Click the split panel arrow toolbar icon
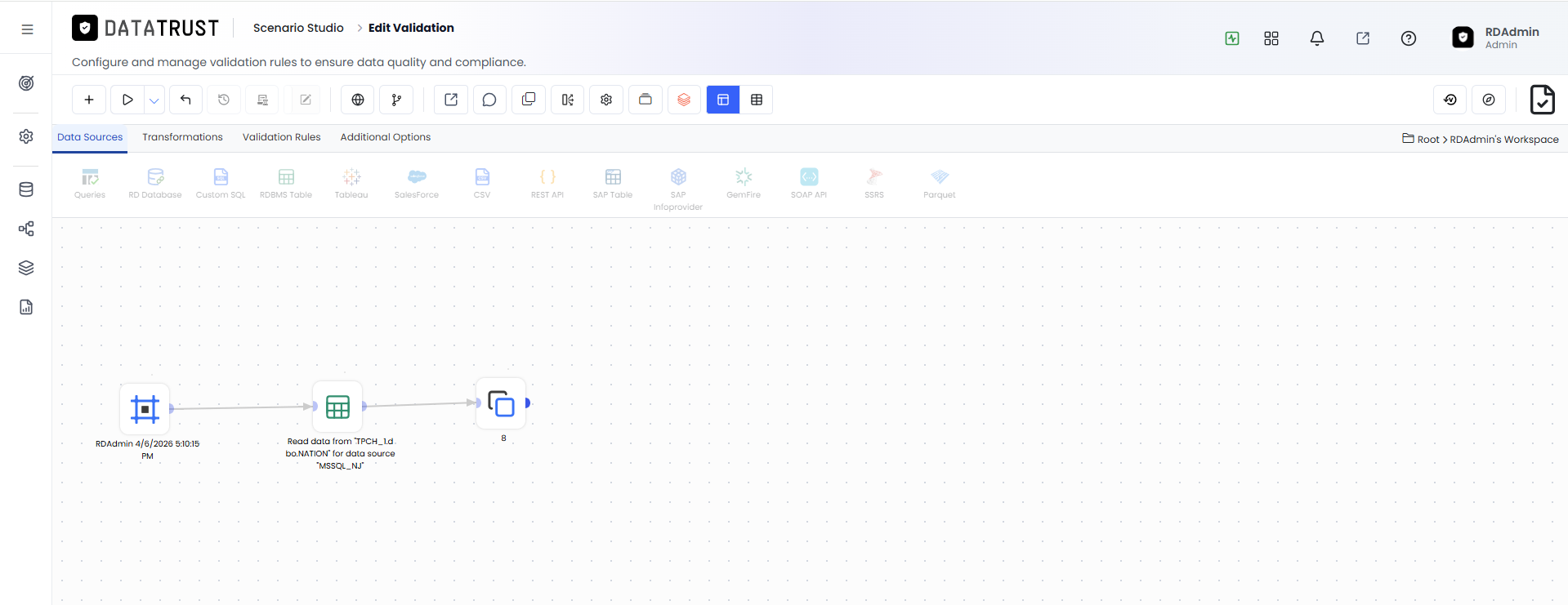The image size is (1568, 605). [568, 100]
